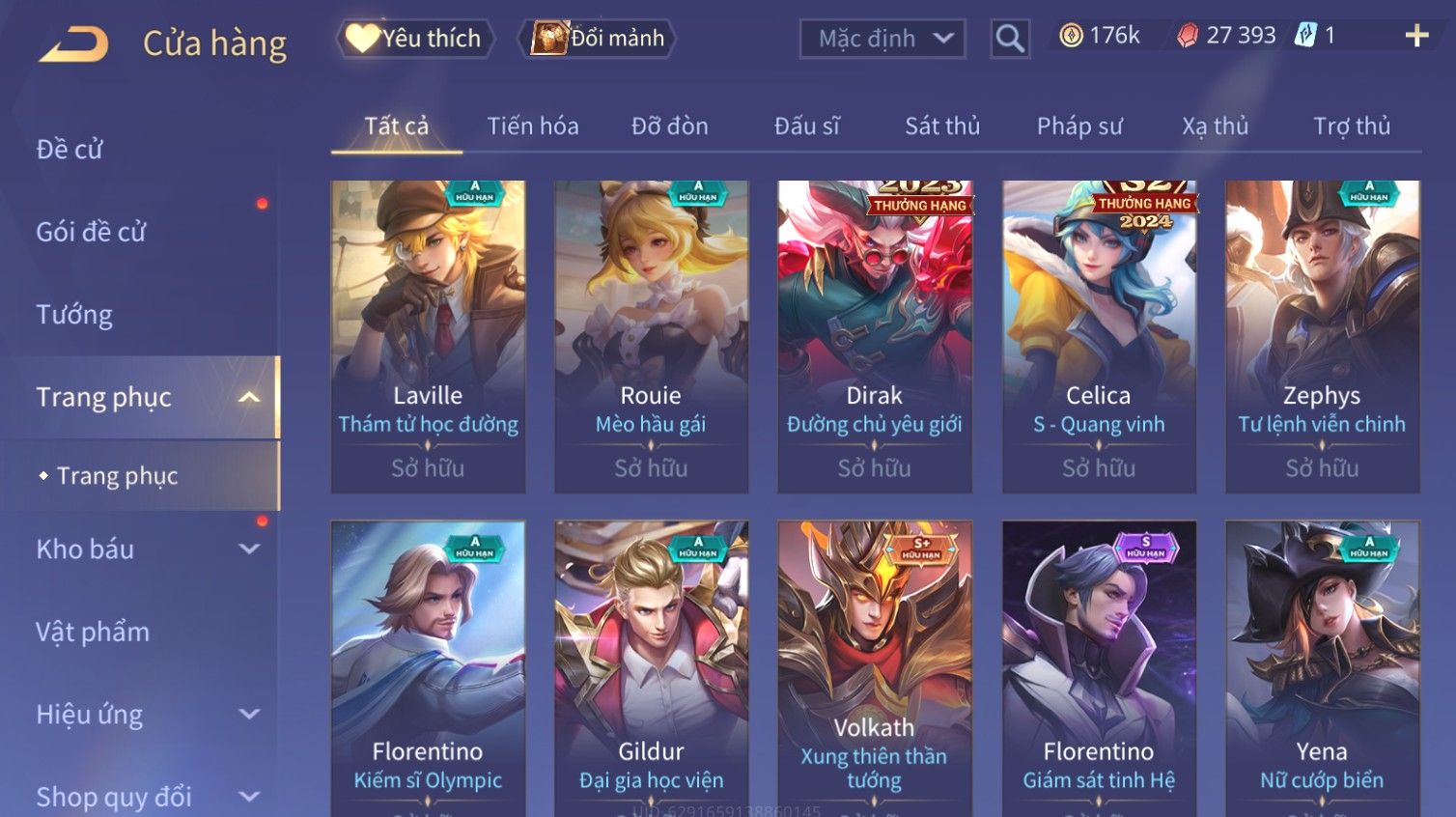Switch to the Tiến hóa tab
The width and height of the screenshot is (1456, 817).
tap(533, 127)
